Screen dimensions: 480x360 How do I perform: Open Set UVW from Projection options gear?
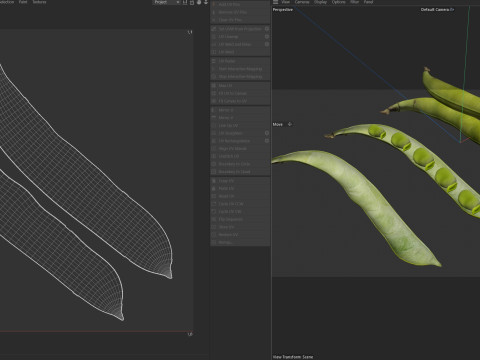click(267, 29)
